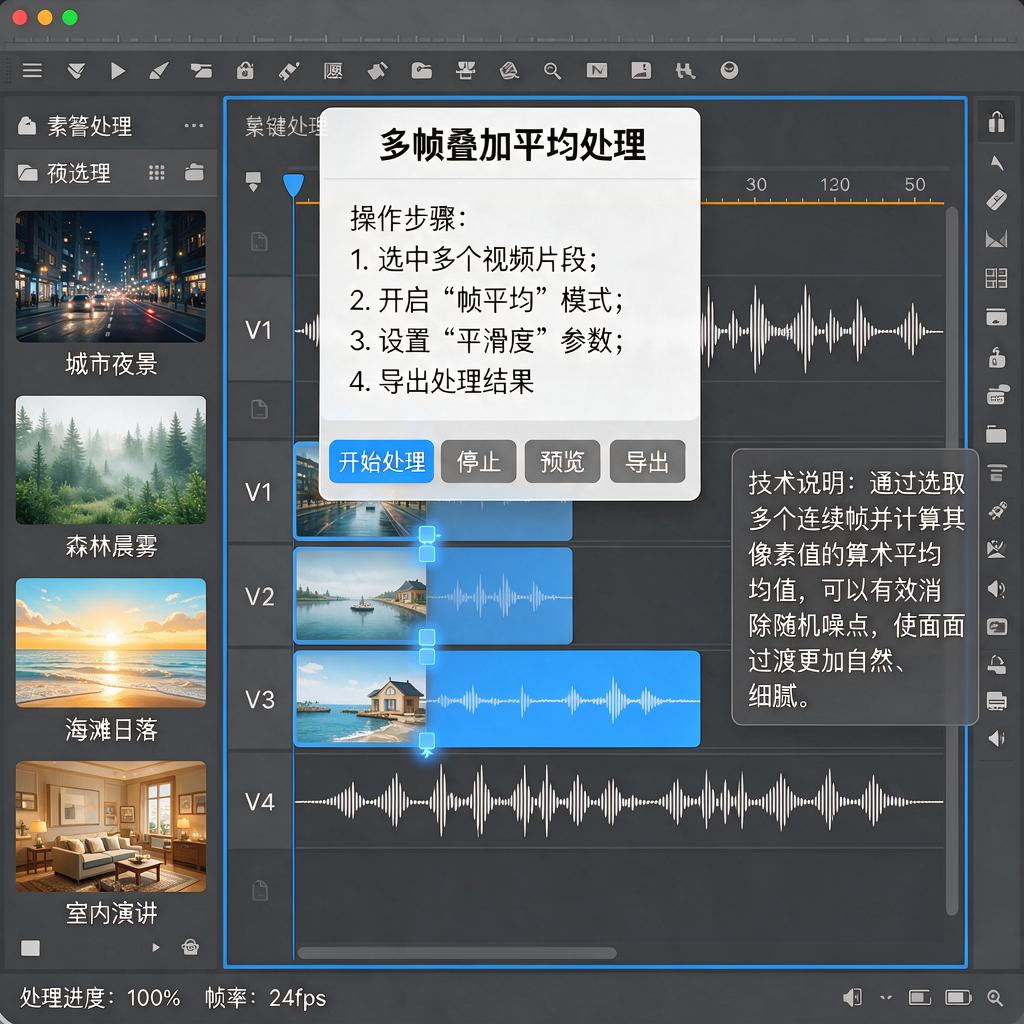Click the framed character toolbar icon
1024x1024 pixels.
pyautogui.click(x=333, y=71)
